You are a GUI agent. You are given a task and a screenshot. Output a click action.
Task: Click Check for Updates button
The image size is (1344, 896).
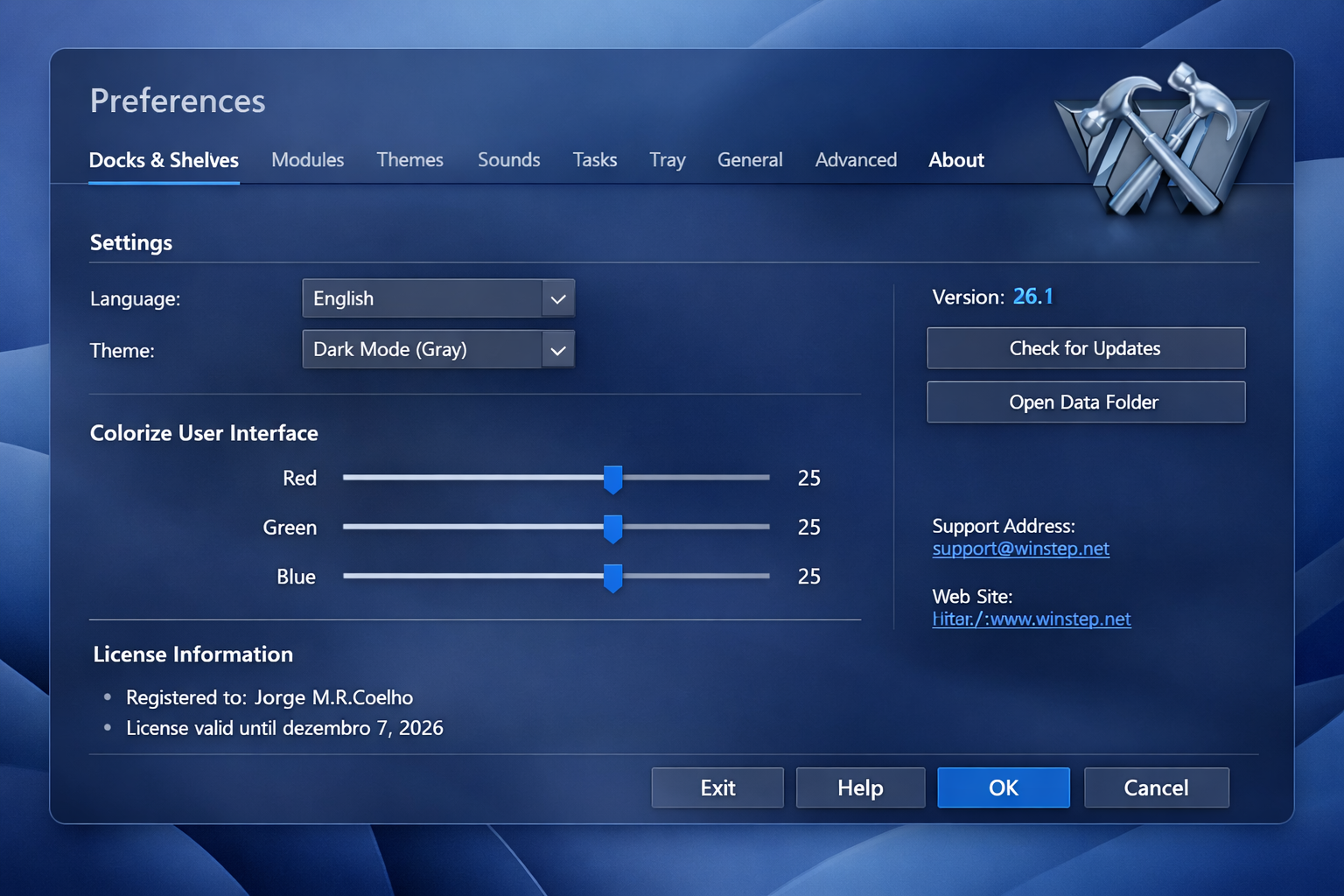1086,348
